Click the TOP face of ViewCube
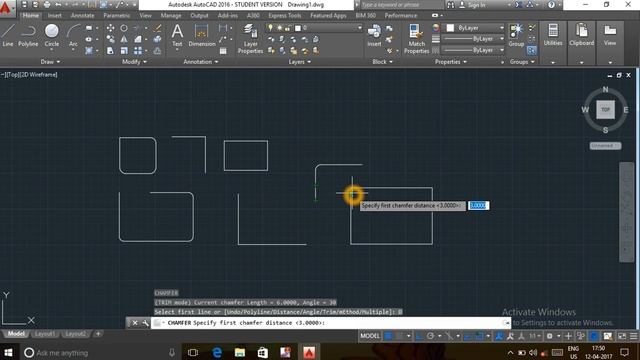This screenshot has width=640, height=360. [x=605, y=110]
